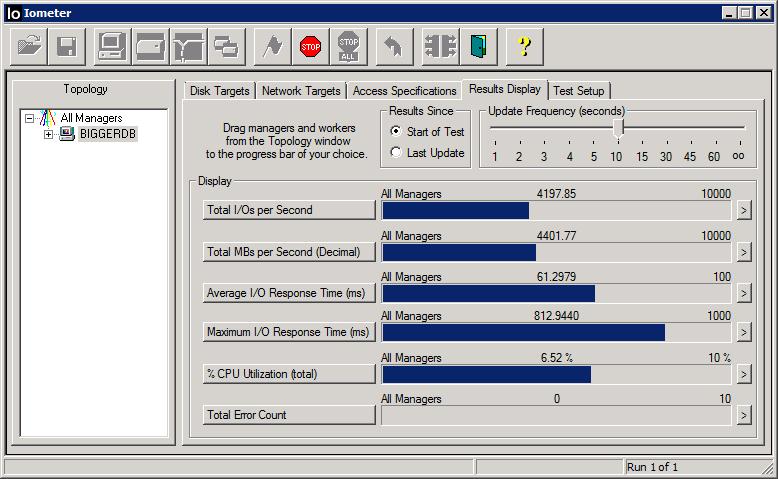Click Maximum I/O Response Time progress bar
778x479 pixels.
556,332
